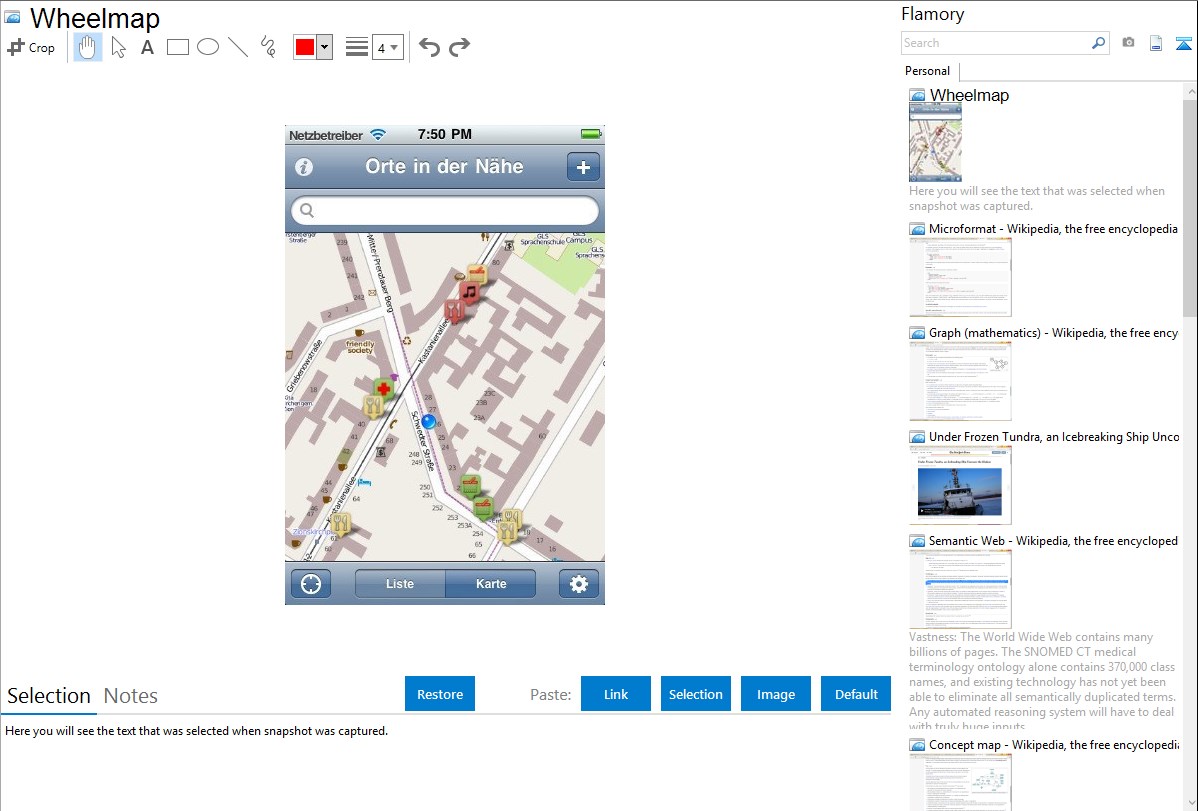This screenshot has height=811, width=1198.
Task: Click the red music venue marker
Action: tap(469, 292)
